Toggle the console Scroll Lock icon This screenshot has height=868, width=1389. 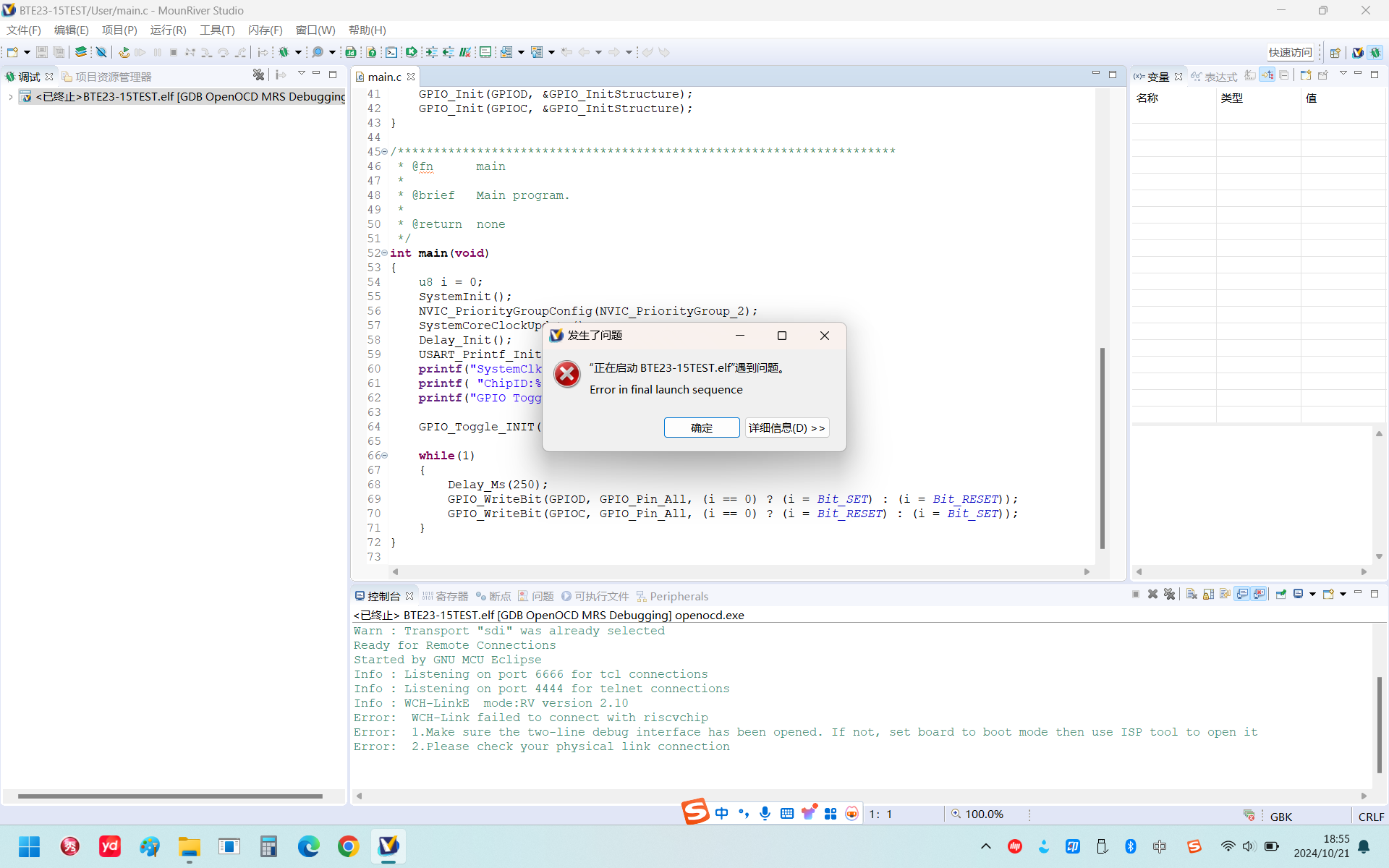(x=1208, y=594)
